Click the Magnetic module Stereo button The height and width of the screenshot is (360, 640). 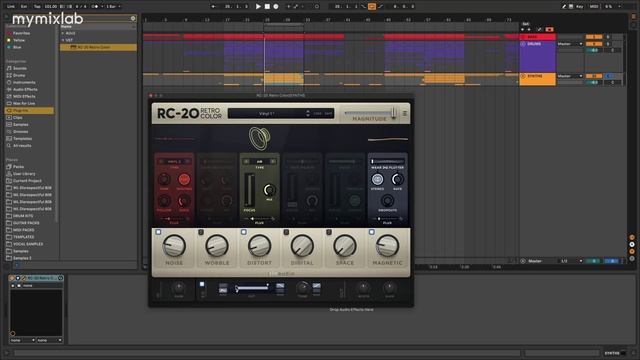coord(377,179)
